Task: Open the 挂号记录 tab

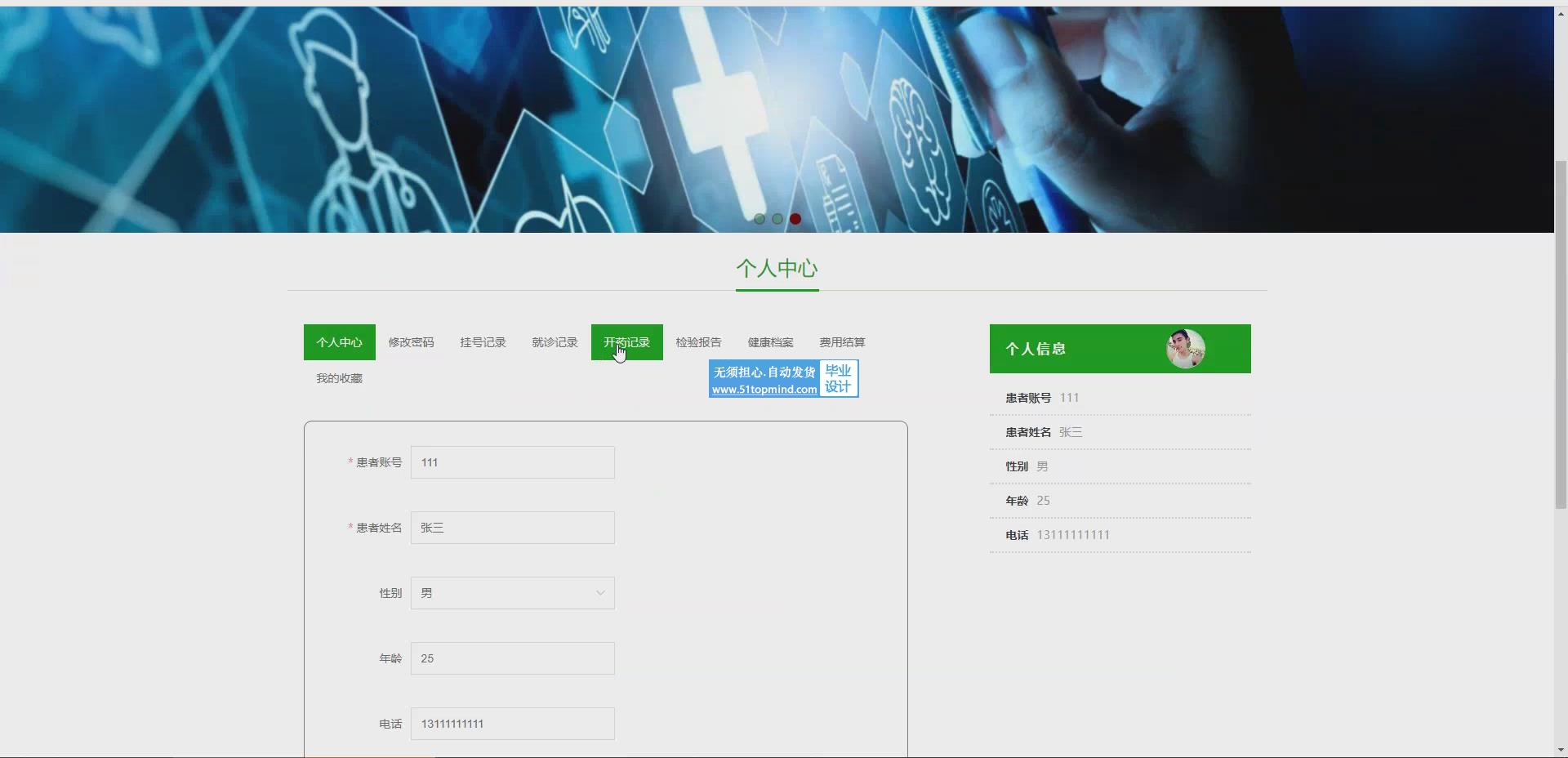Action: [x=483, y=342]
